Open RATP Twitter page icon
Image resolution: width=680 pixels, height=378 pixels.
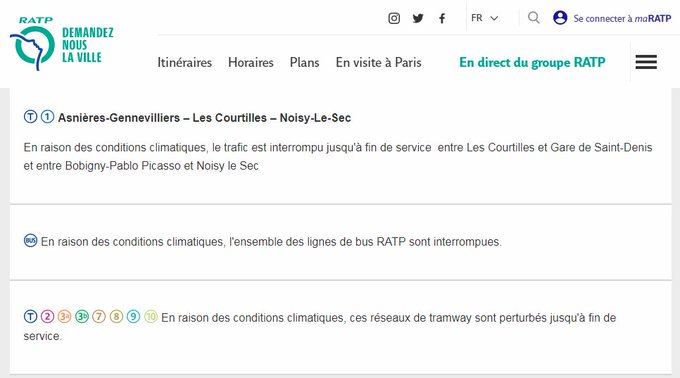pos(418,18)
